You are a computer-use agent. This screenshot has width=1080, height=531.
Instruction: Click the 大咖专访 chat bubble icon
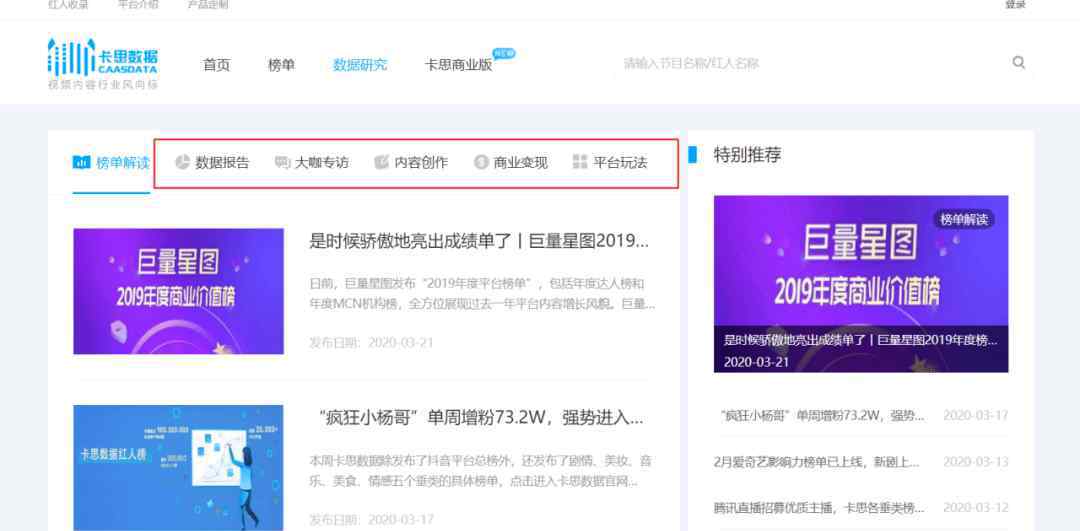tap(282, 163)
